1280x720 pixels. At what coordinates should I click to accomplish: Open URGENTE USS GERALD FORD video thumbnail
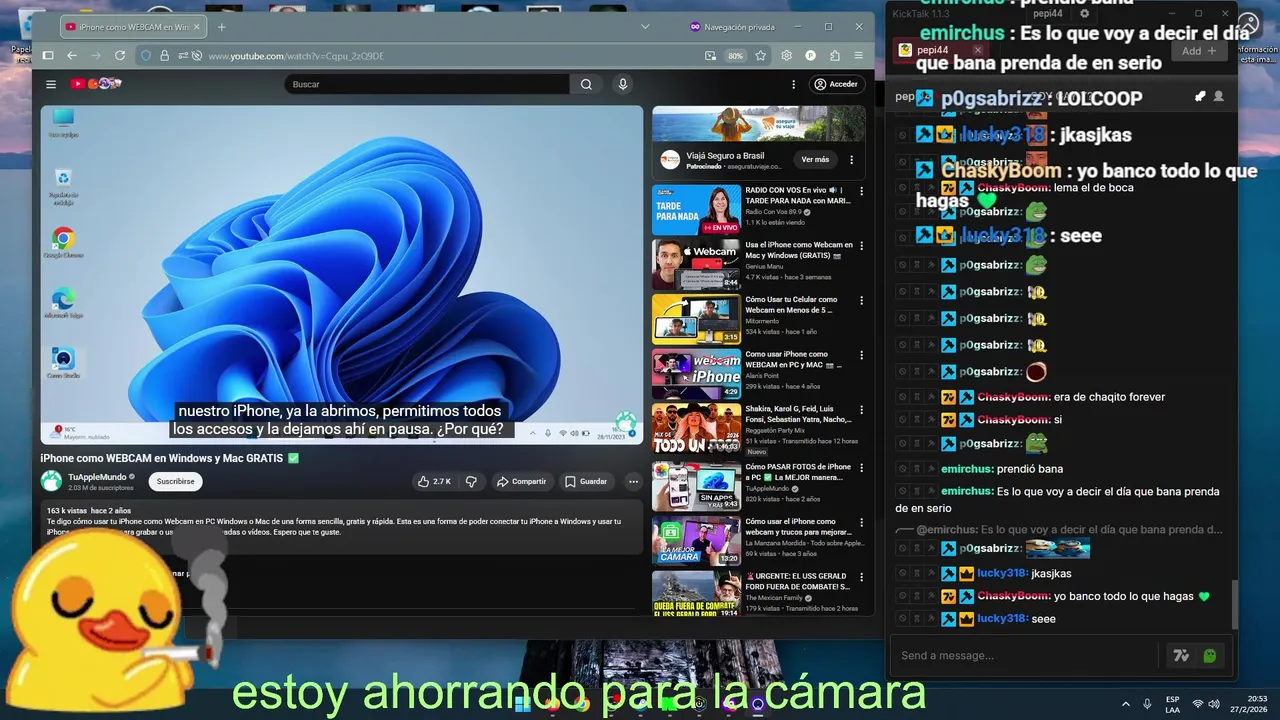coord(696,593)
